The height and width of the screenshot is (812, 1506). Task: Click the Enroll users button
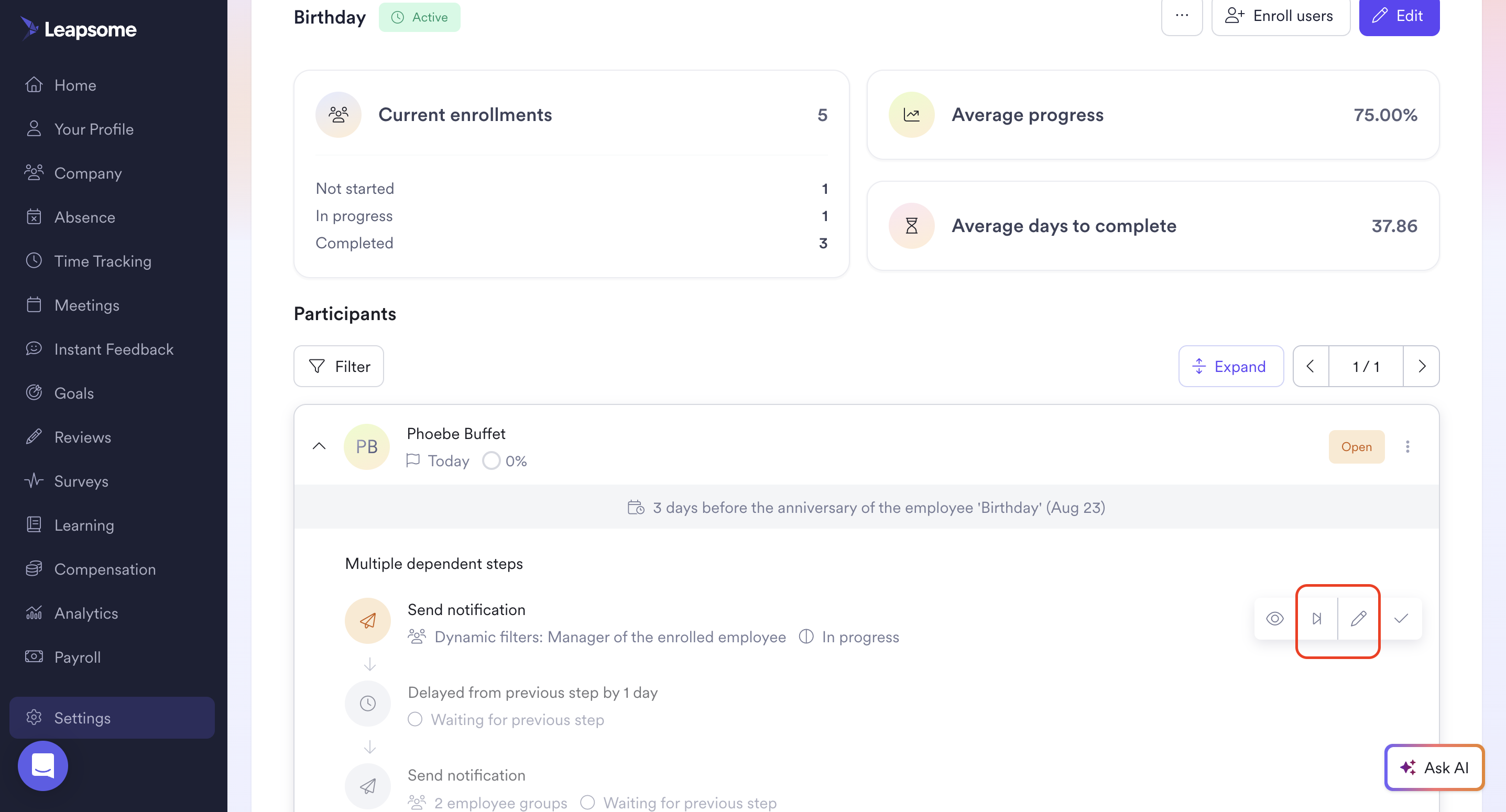pyautogui.click(x=1280, y=16)
